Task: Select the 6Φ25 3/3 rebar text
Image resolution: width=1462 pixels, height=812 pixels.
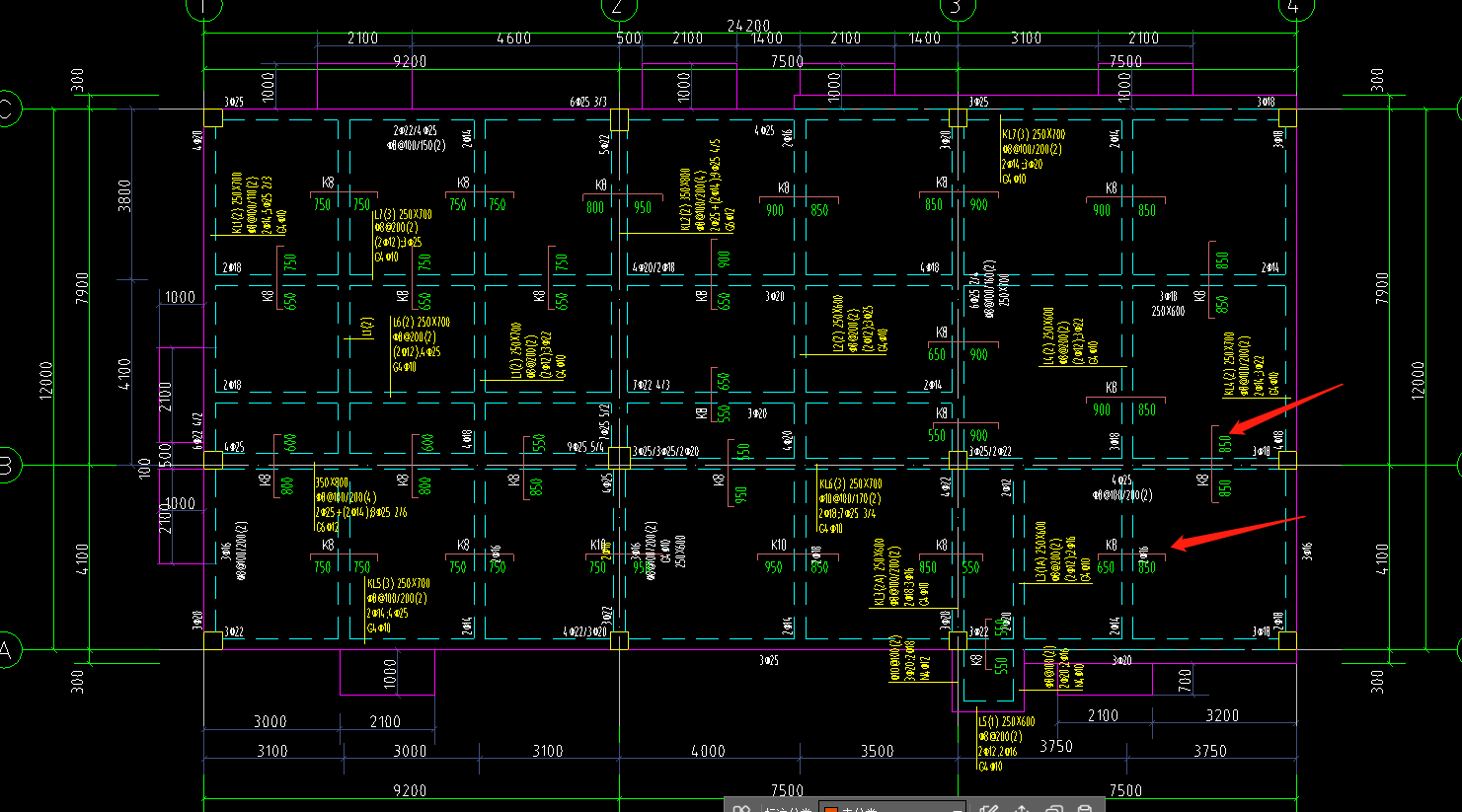Action: click(x=588, y=103)
